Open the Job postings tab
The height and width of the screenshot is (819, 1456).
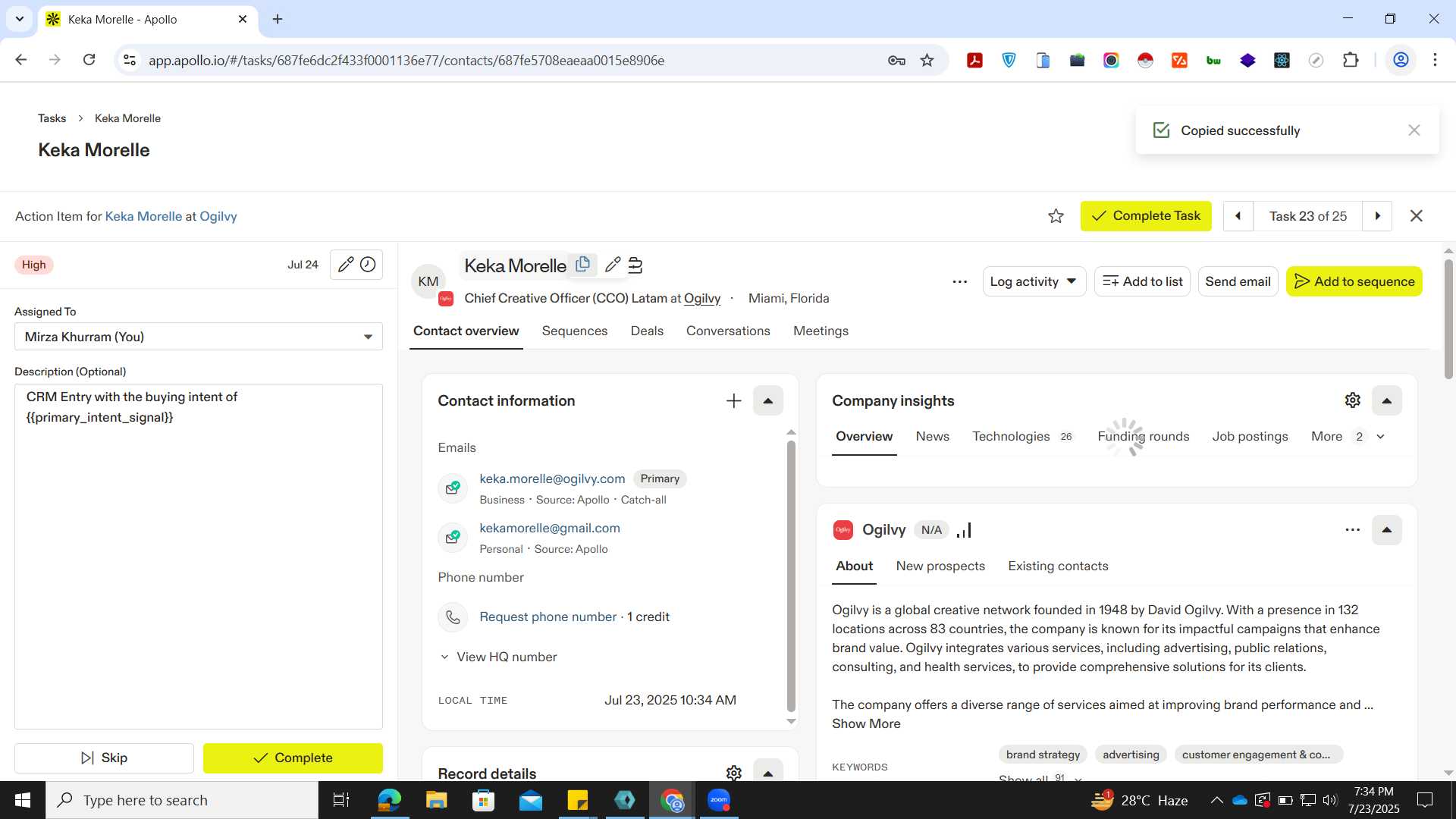pyautogui.click(x=1250, y=437)
